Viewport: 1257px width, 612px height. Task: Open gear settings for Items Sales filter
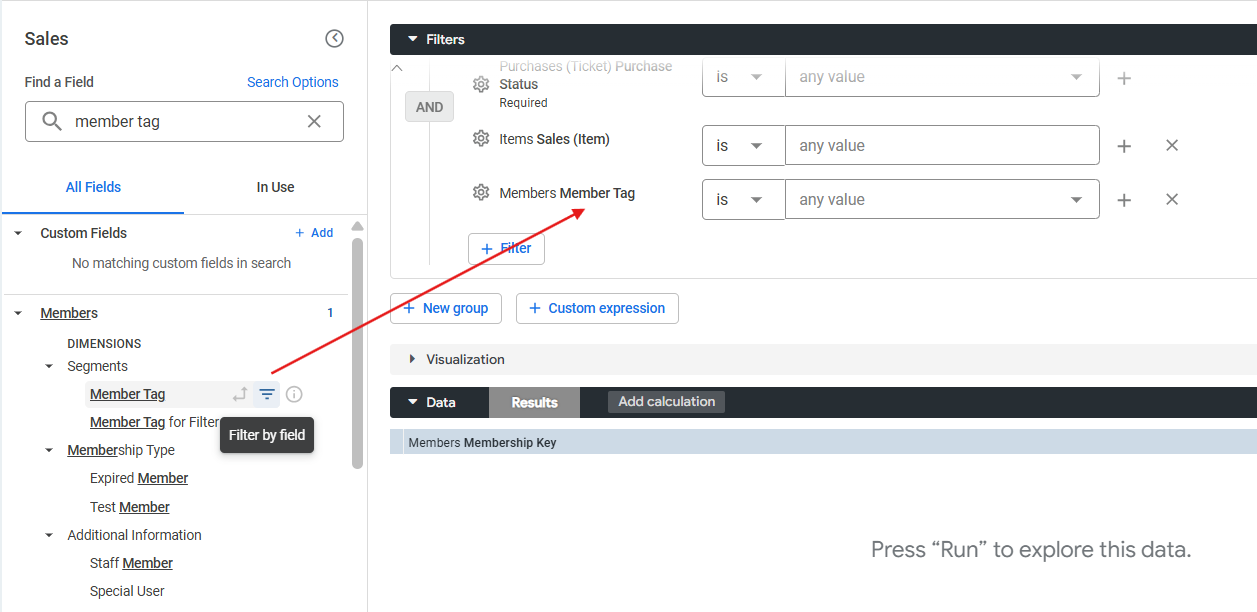coord(481,139)
